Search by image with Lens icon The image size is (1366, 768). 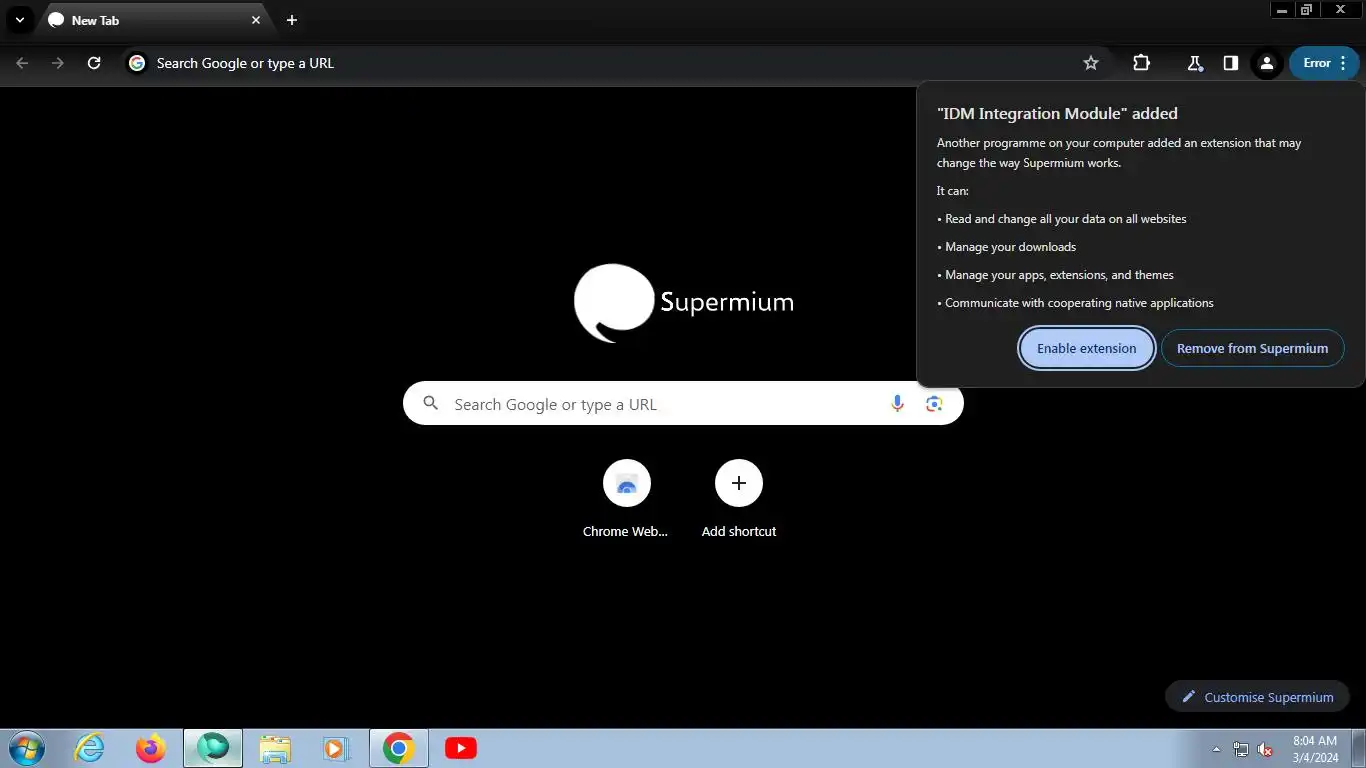[x=934, y=404]
